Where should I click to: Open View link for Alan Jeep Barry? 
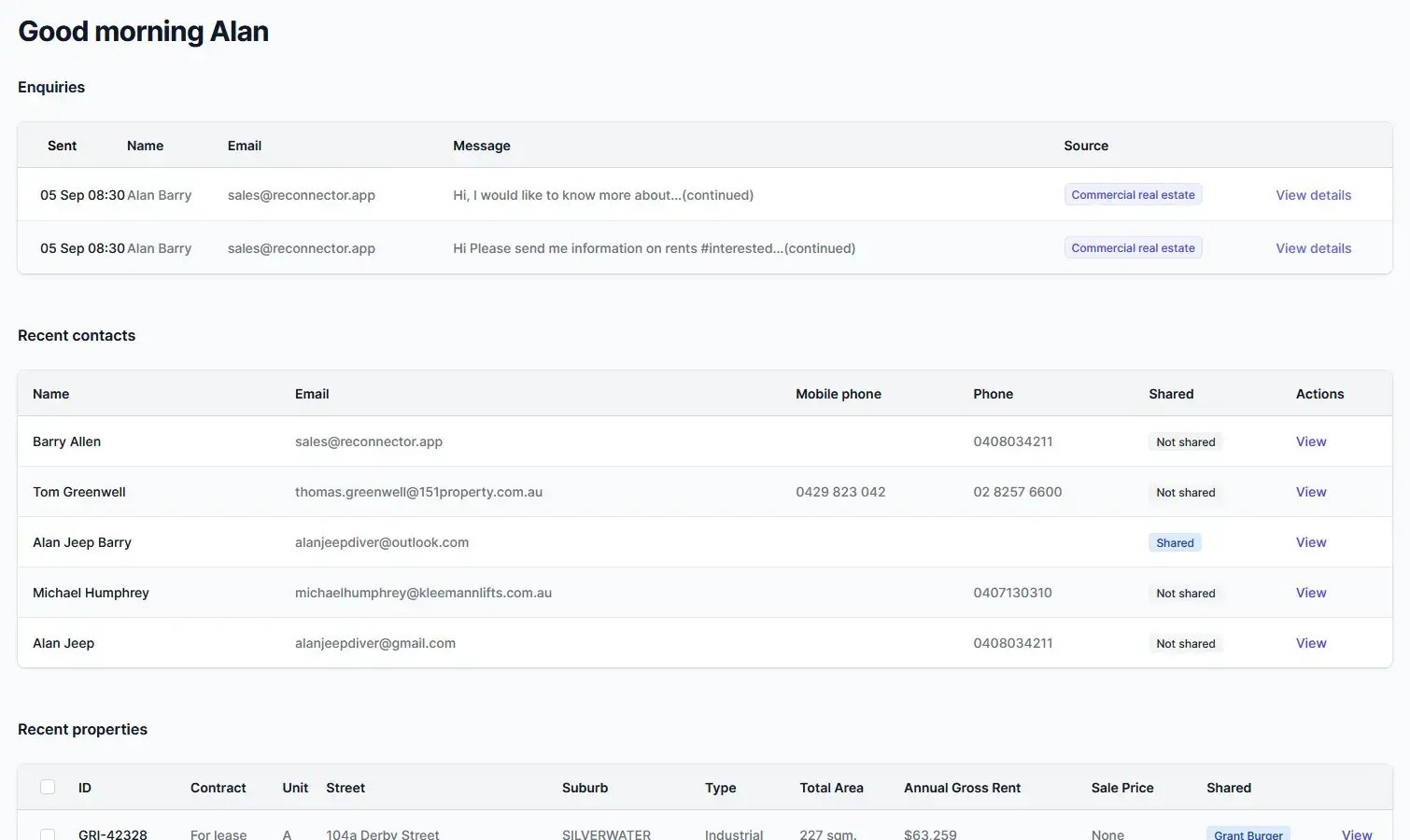click(1310, 542)
